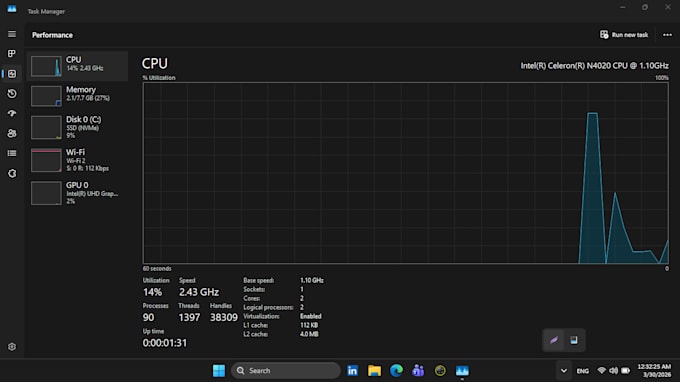Click the 90 processes value
This screenshot has height=382, width=680.
click(x=148, y=317)
